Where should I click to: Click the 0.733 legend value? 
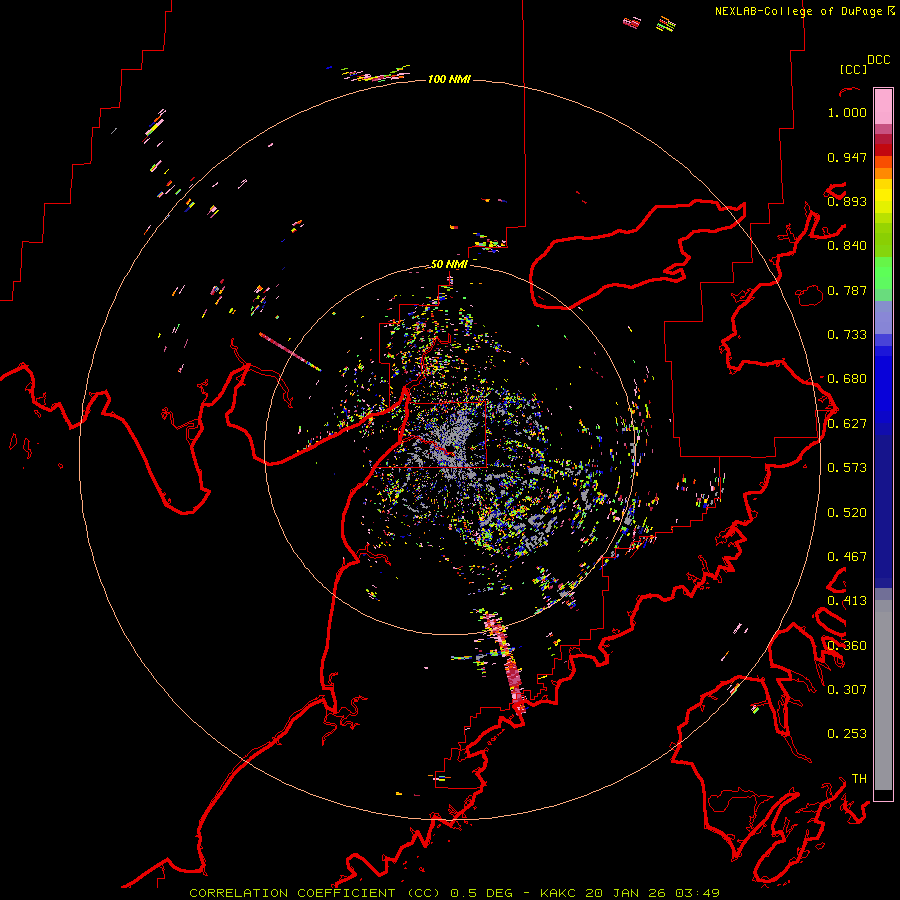click(x=847, y=335)
